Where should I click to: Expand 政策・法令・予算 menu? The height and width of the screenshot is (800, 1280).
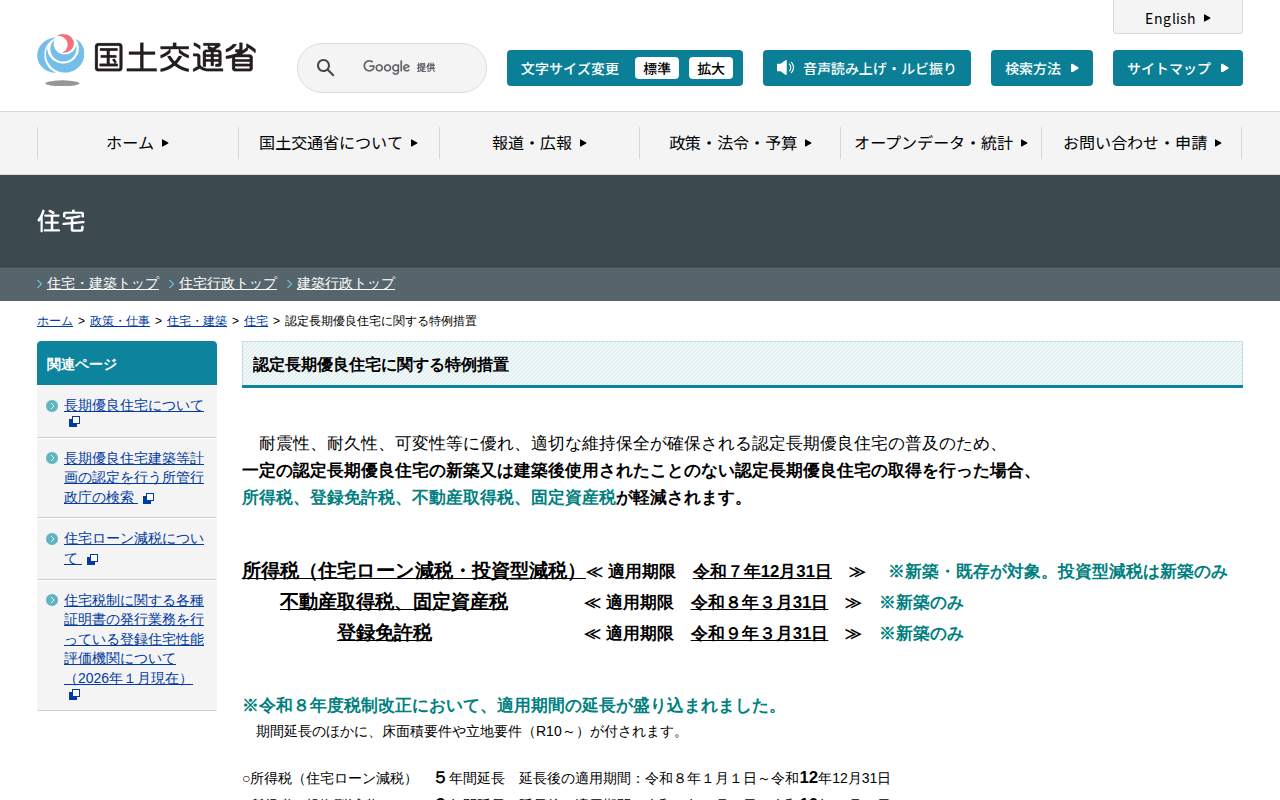coord(741,143)
